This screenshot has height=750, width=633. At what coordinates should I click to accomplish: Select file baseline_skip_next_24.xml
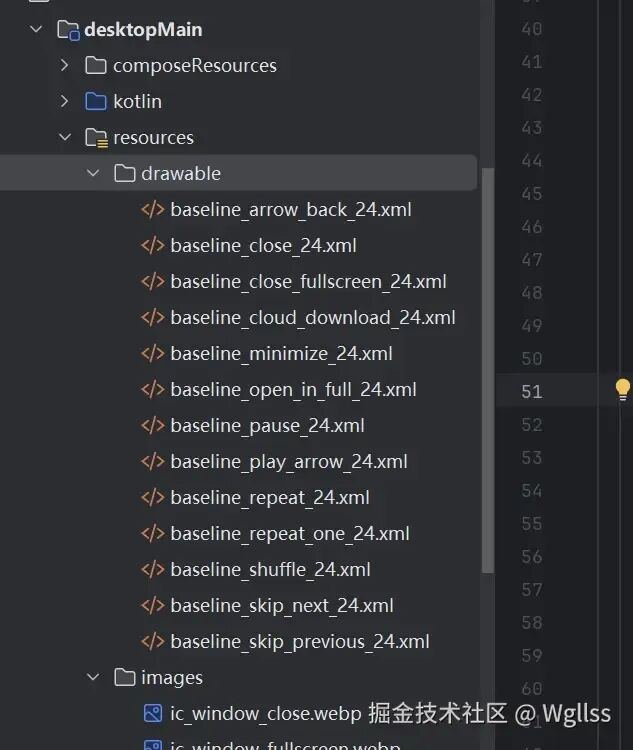click(x=282, y=606)
